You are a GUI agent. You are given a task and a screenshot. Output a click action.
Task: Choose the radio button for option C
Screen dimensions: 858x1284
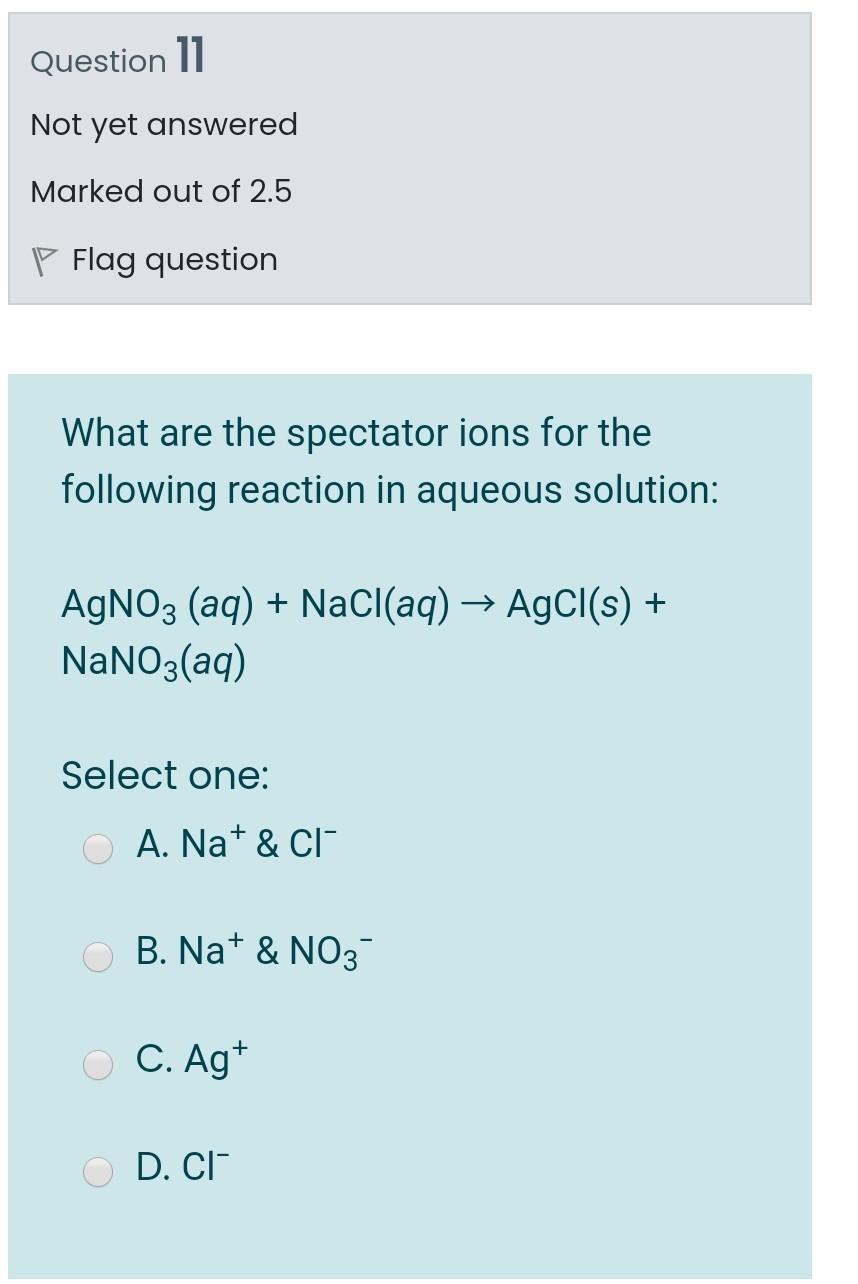[97, 1065]
